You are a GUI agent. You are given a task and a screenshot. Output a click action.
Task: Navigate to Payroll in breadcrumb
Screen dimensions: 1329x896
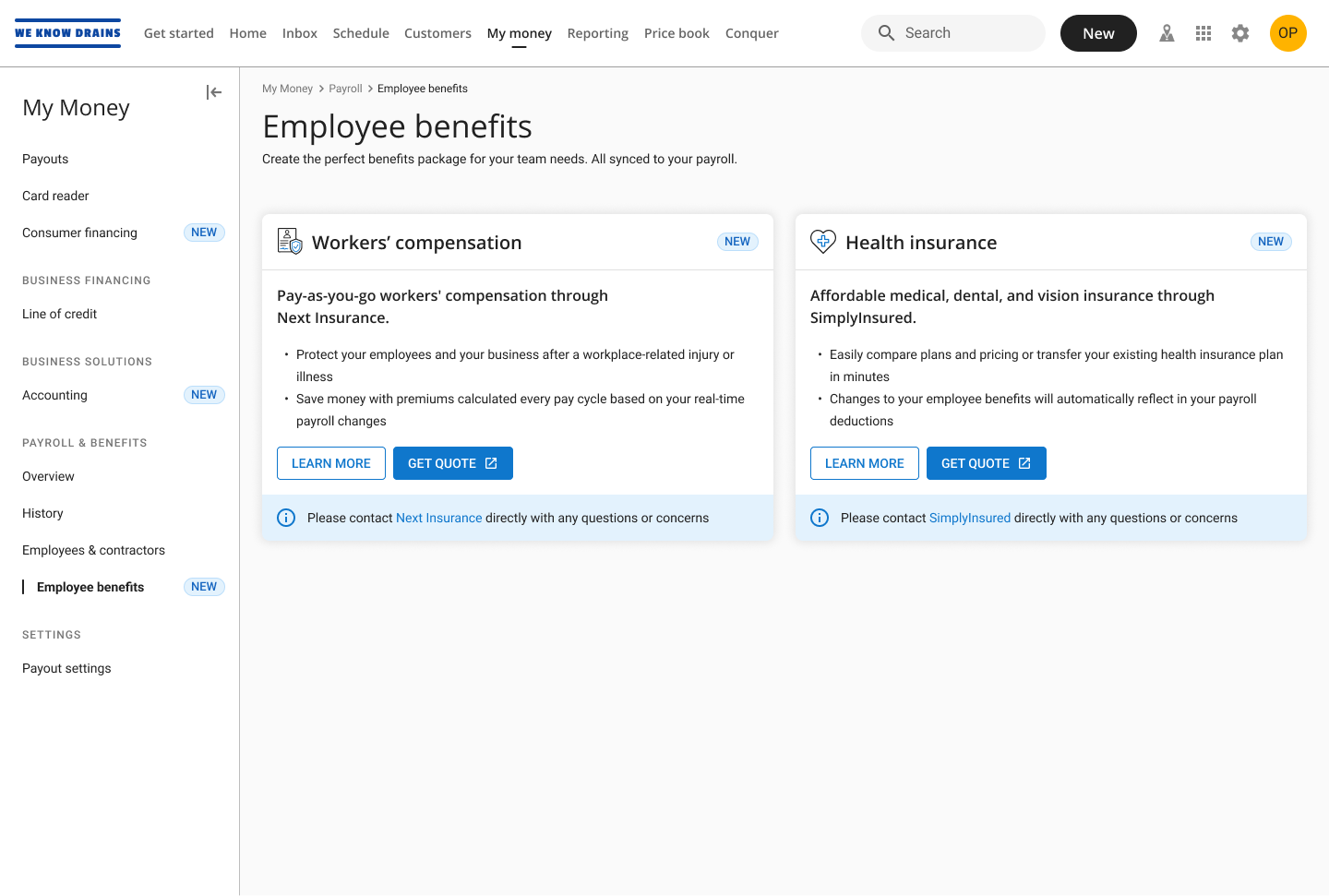(345, 89)
